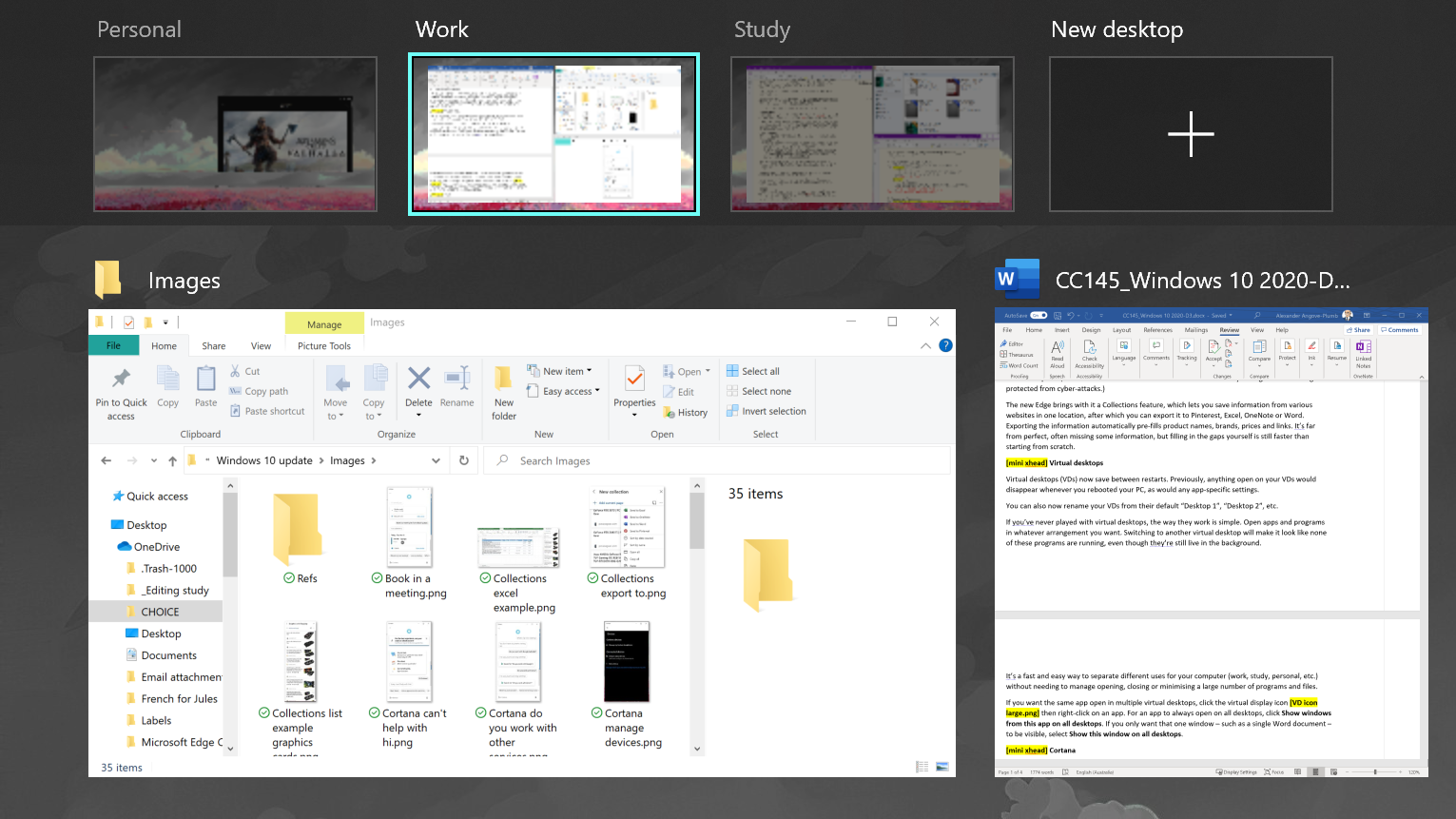Image resolution: width=1456 pixels, height=819 pixels.
Task: Open Properties from the Explorer ribbon
Action: tap(634, 380)
